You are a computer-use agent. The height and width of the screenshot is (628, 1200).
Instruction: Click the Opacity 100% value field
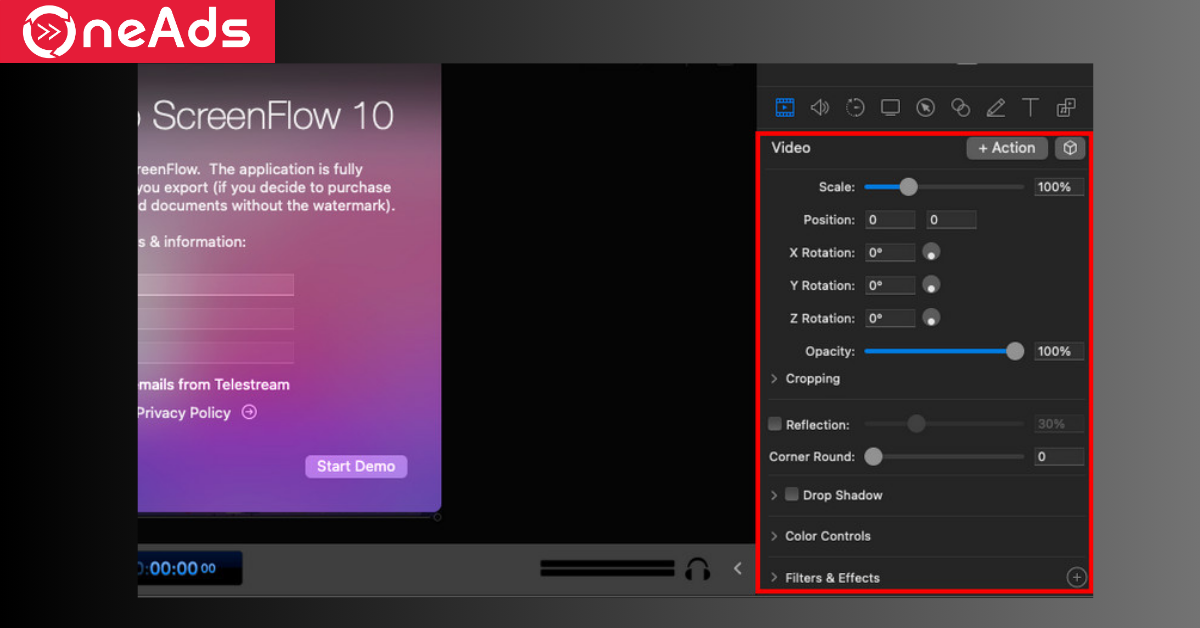pyautogui.click(x=1059, y=351)
